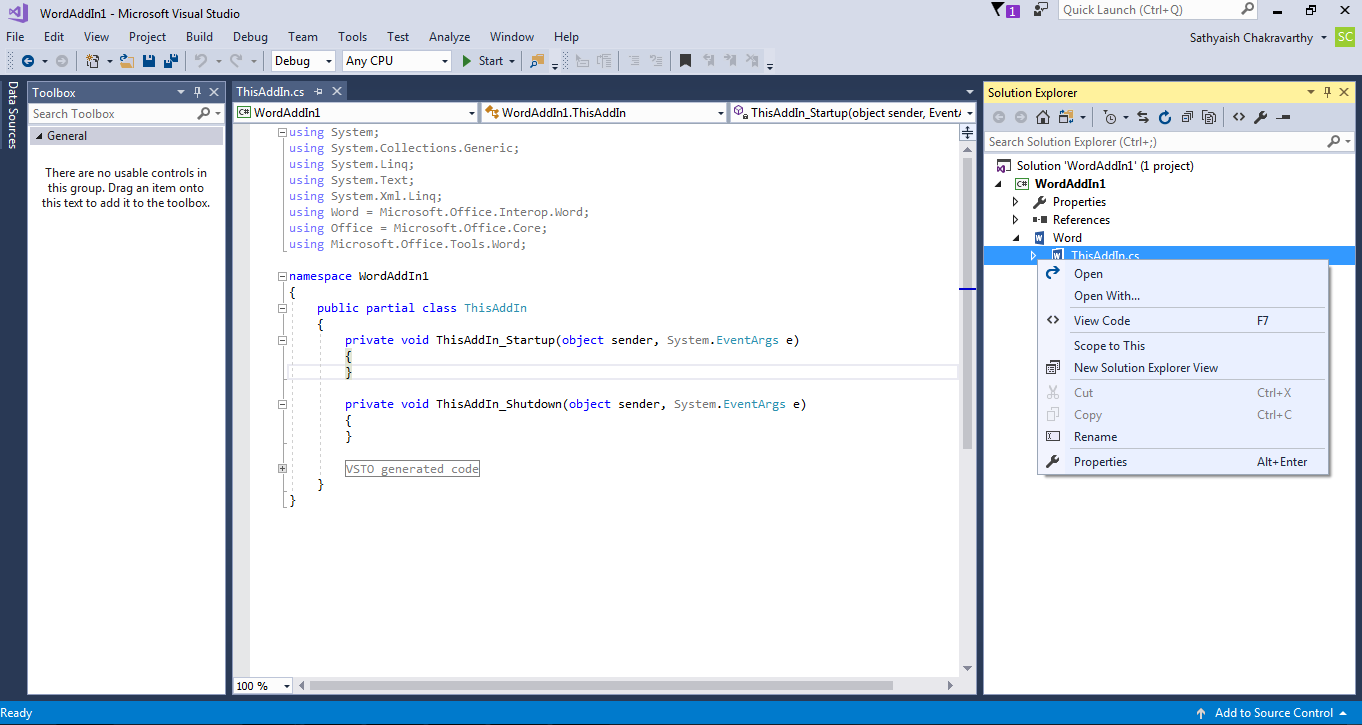1362x725 pixels.
Task: Open the Build menu
Action: [199, 37]
